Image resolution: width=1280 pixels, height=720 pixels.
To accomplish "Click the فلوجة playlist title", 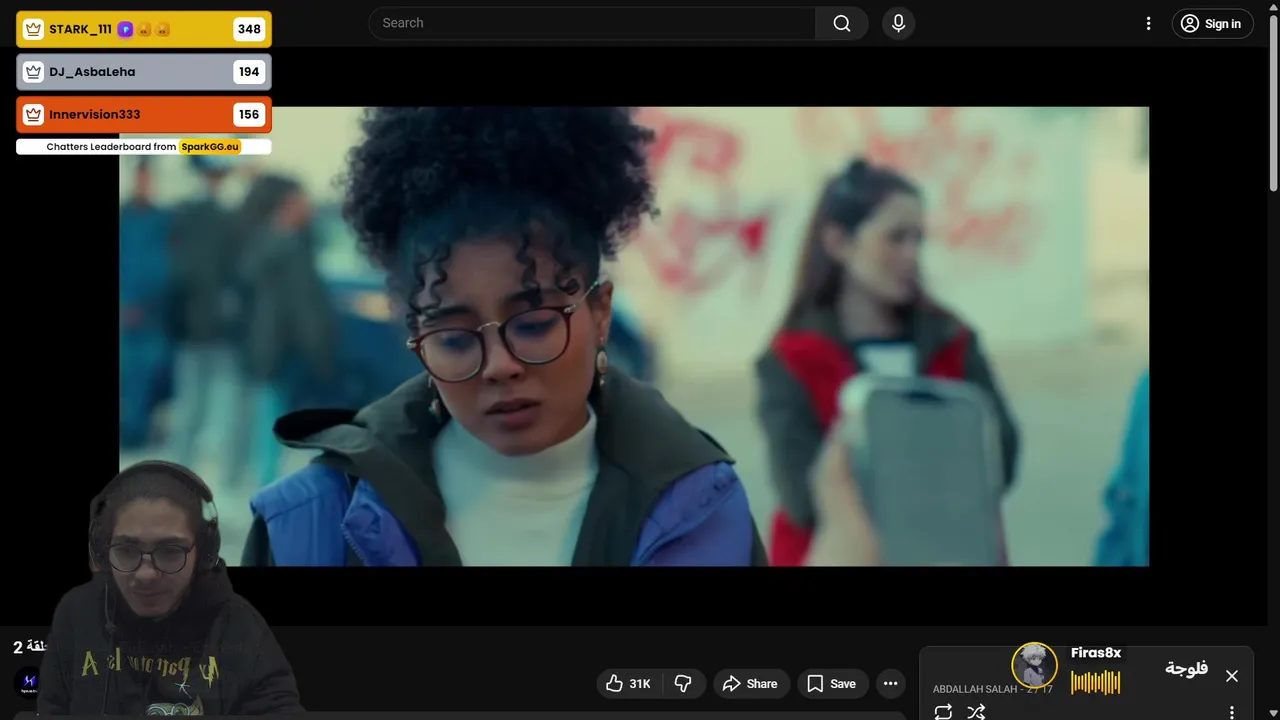I will tap(1186, 668).
